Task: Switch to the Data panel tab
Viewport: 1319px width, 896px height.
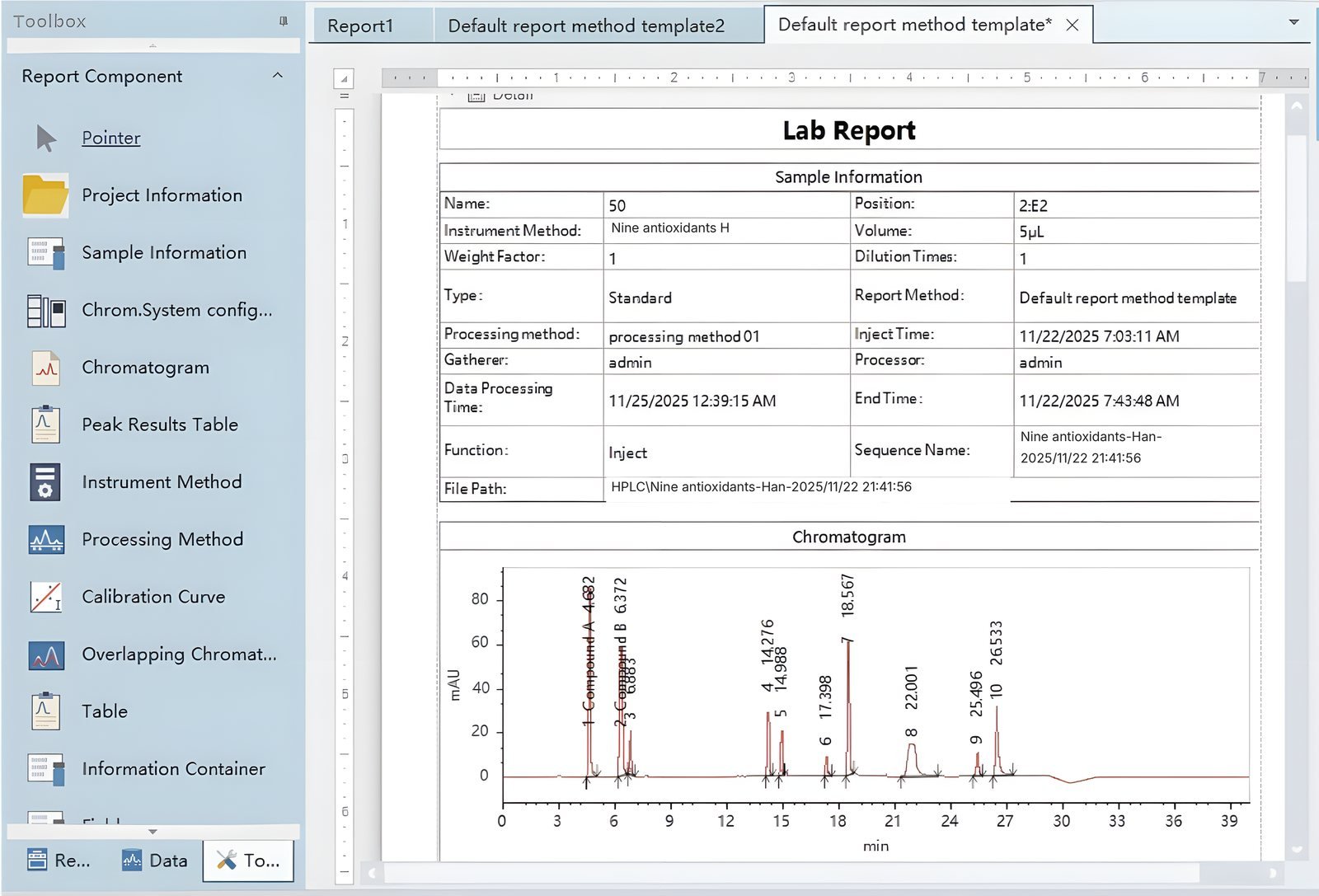Action: [x=155, y=861]
